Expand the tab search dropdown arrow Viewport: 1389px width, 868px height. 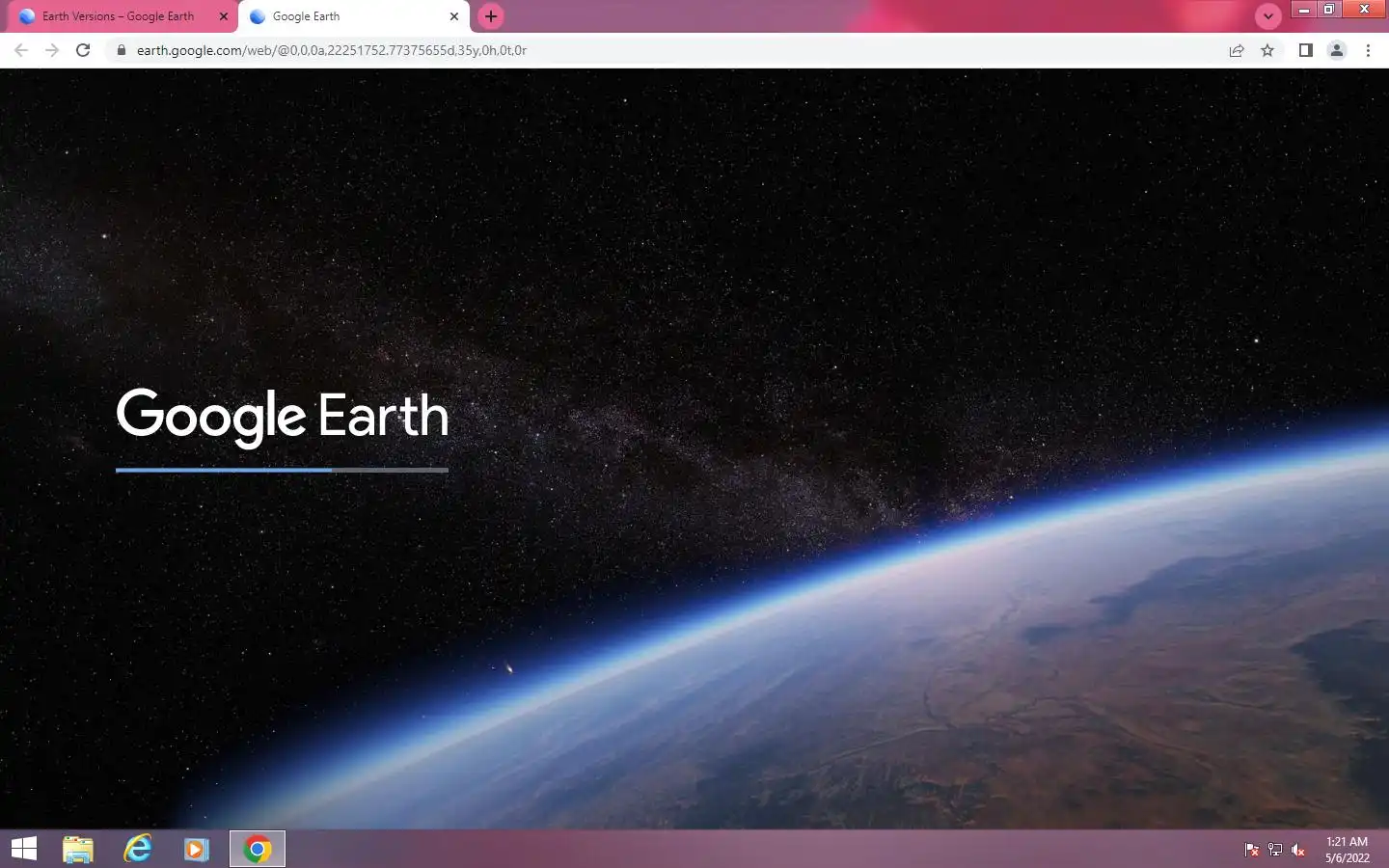1268,16
